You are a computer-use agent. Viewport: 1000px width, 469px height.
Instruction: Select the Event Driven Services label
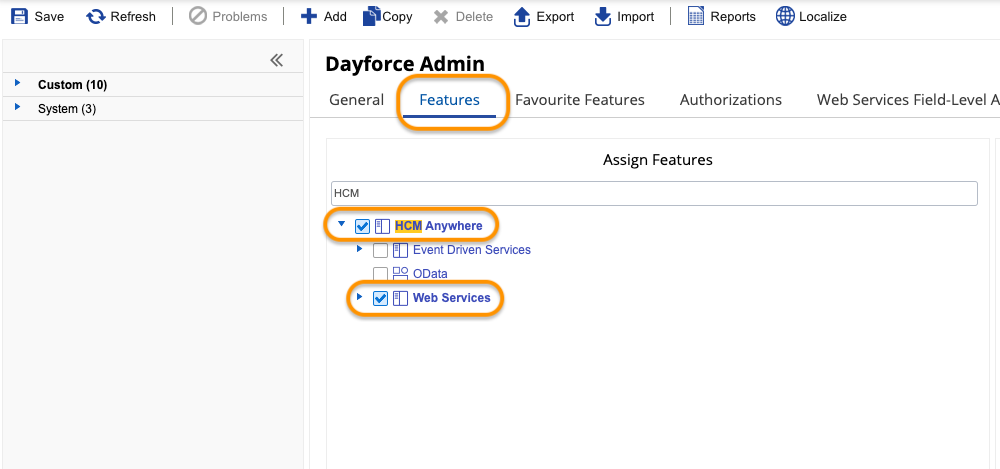471,250
